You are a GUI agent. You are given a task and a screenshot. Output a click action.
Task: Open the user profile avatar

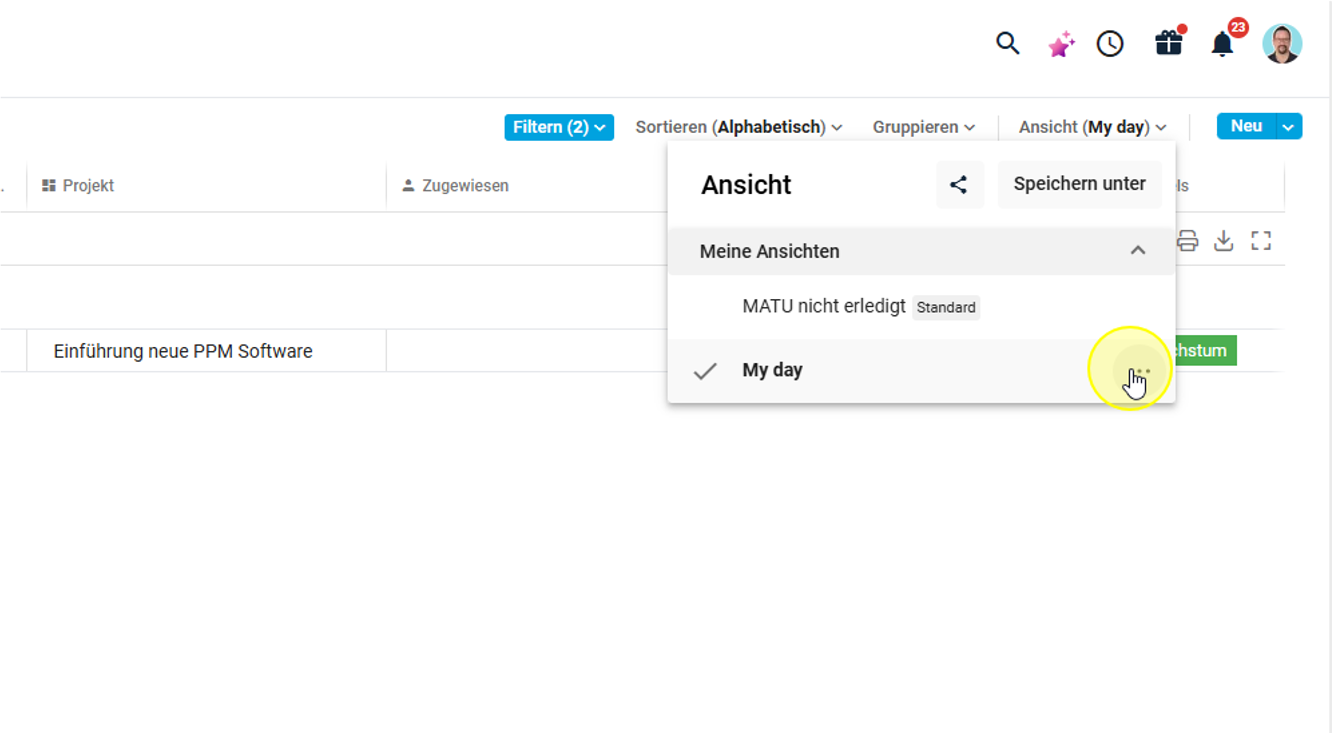[1282, 44]
